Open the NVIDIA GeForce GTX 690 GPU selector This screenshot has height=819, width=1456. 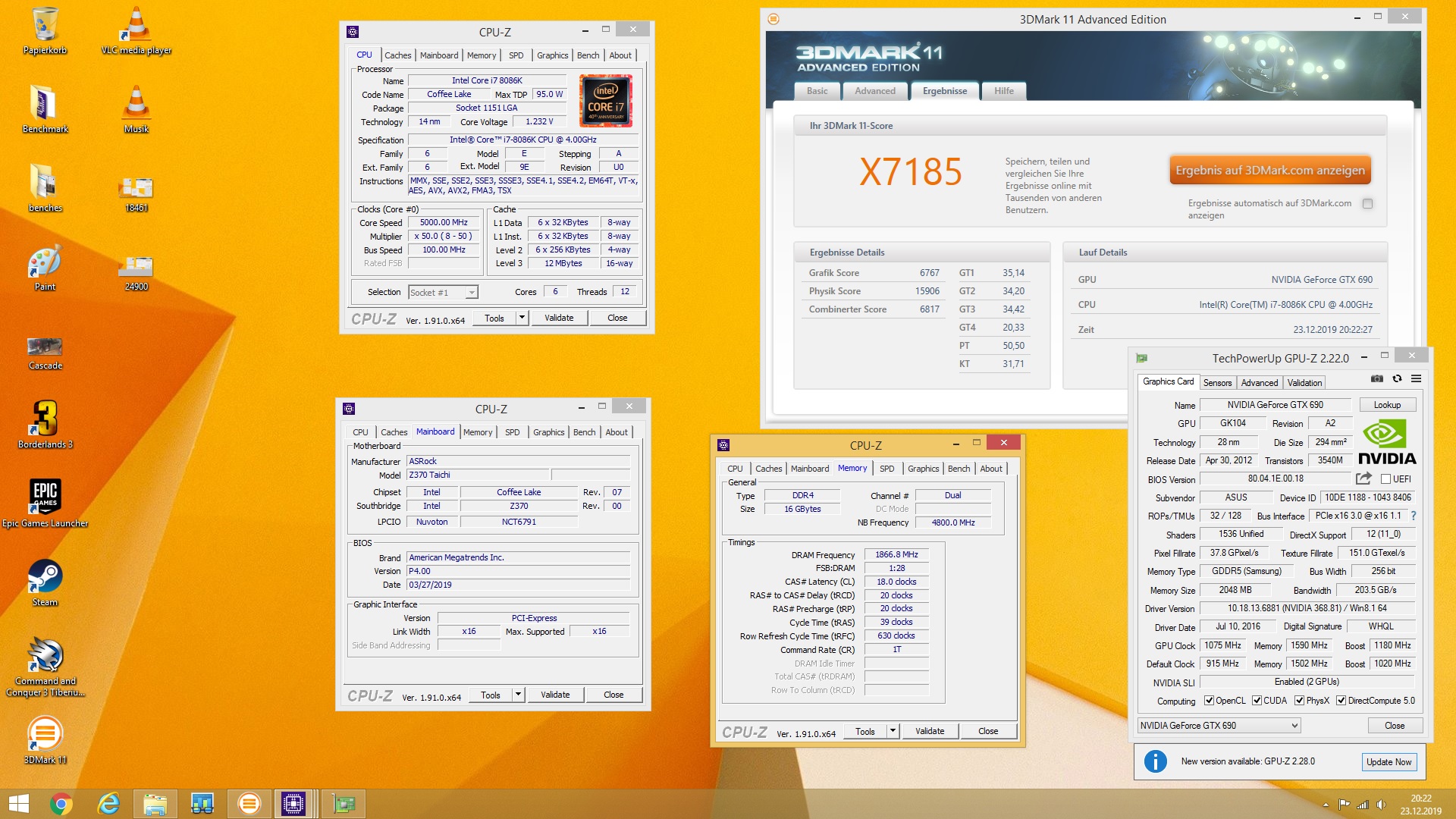pos(1219,726)
